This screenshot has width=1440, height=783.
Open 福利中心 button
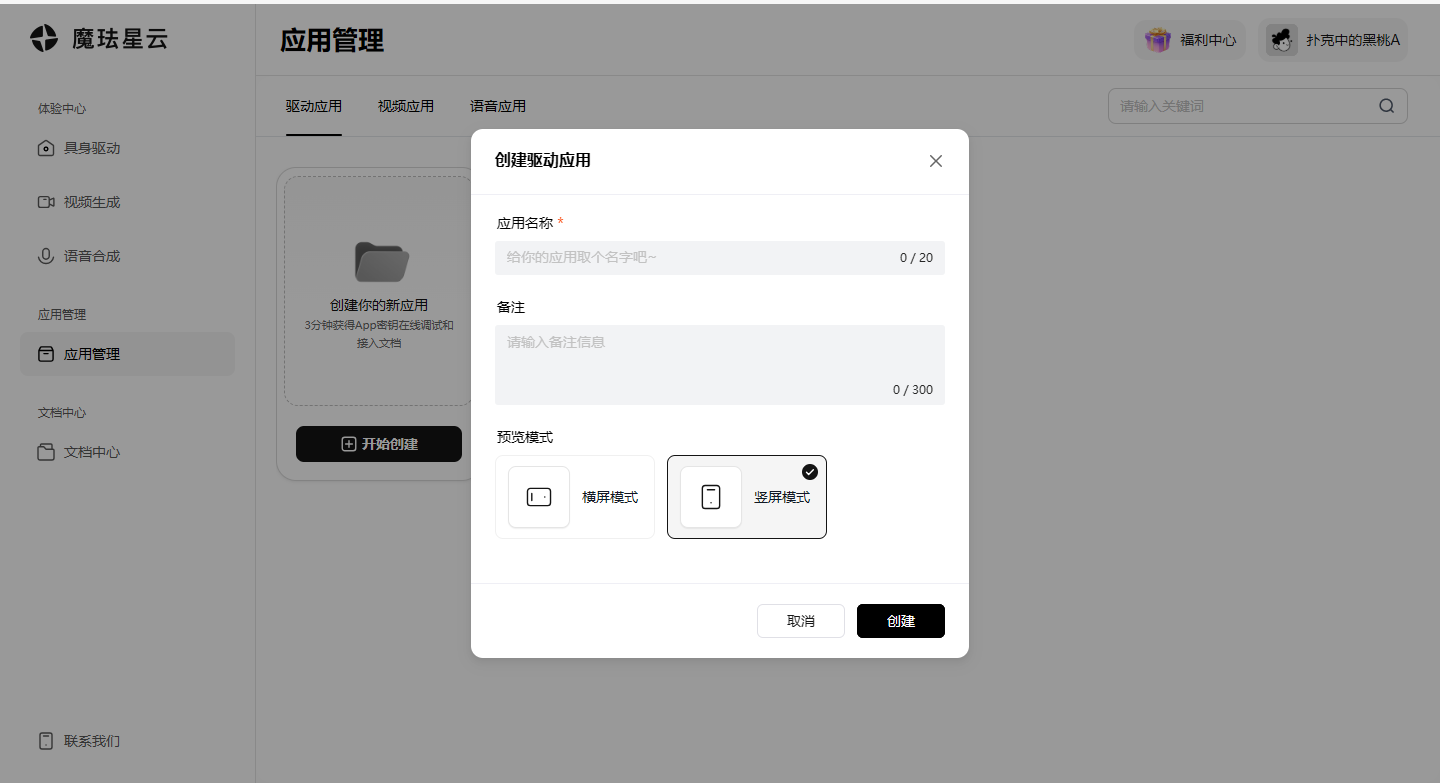pos(1190,40)
